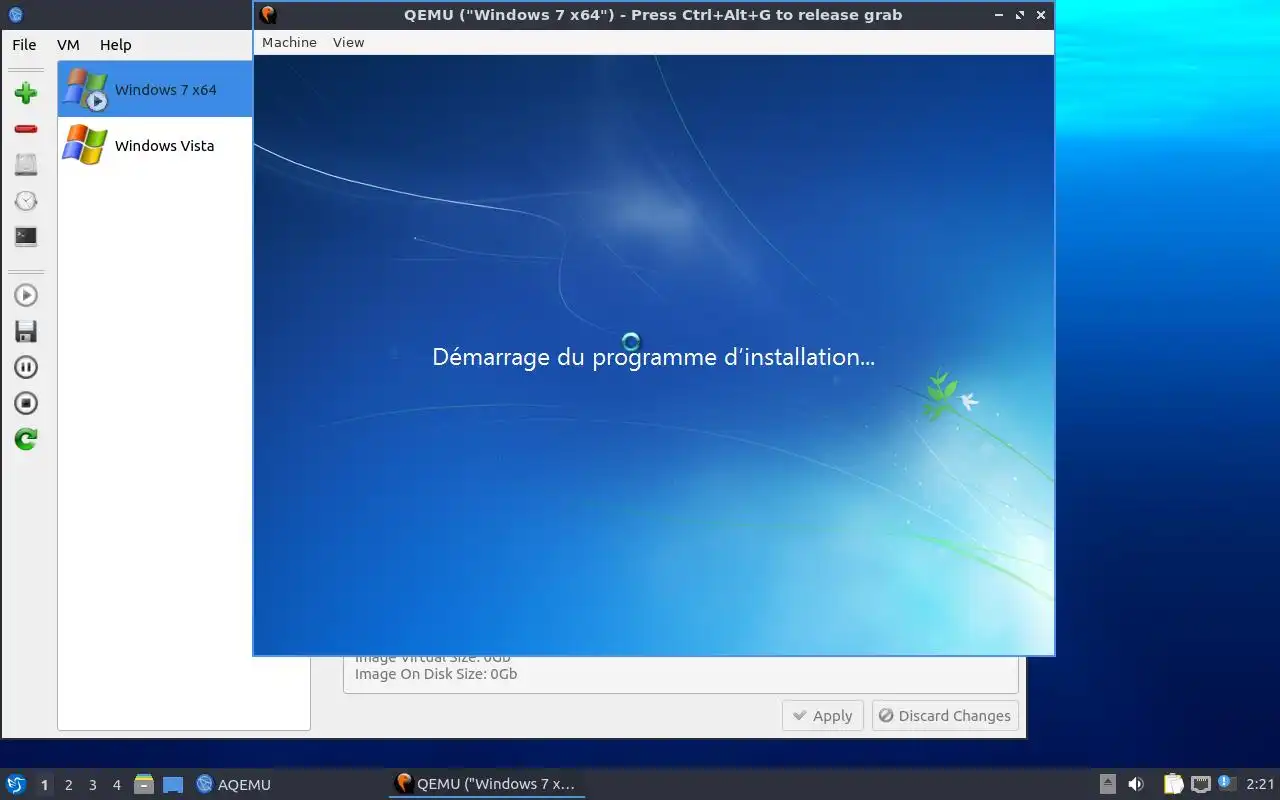The width and height of the screenshot is (1280, 800).
Task: Minimize the QEMU window
Action: [x=1000, y=15]
